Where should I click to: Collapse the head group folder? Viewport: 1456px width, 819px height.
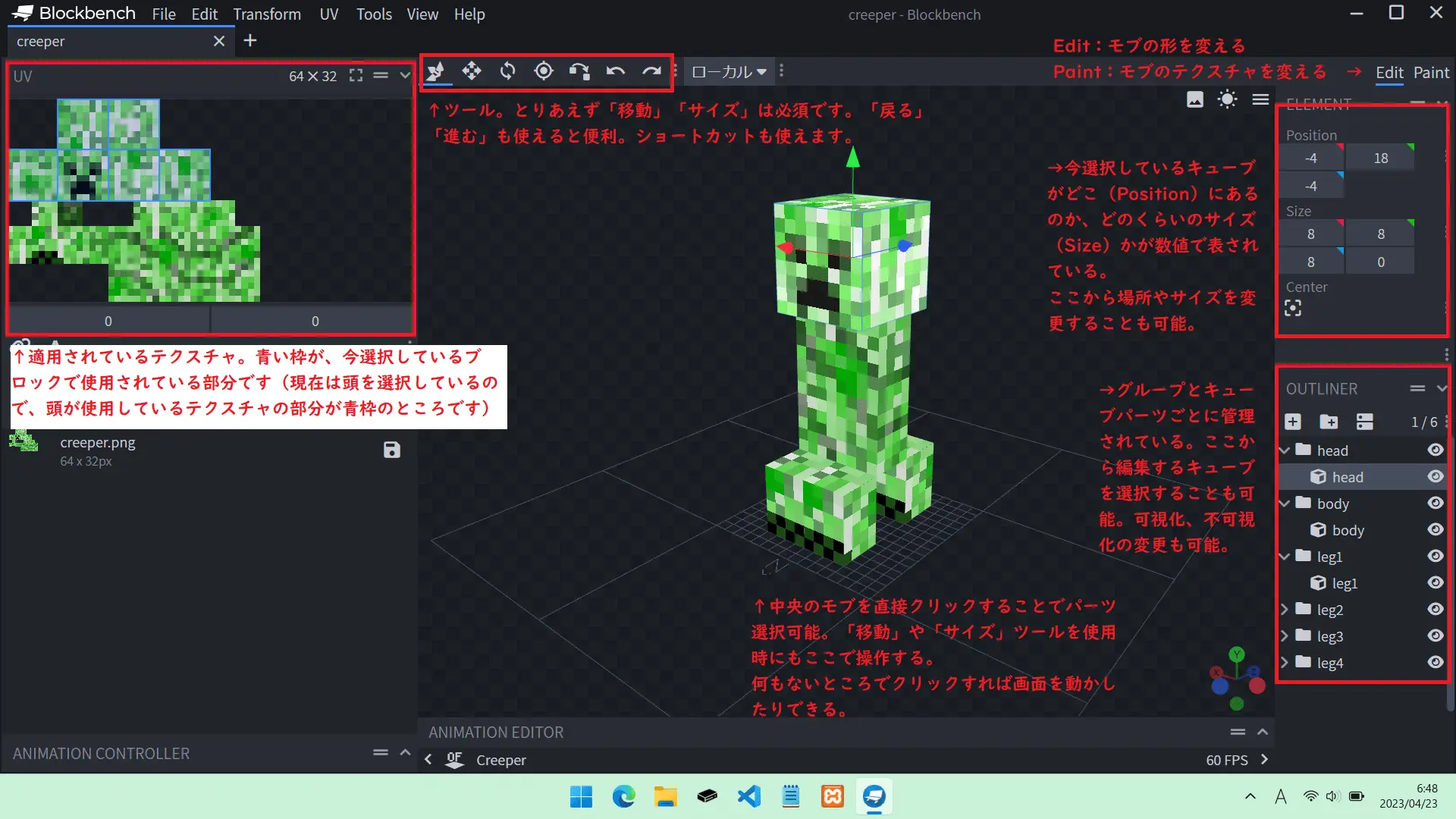point(1285,450)
